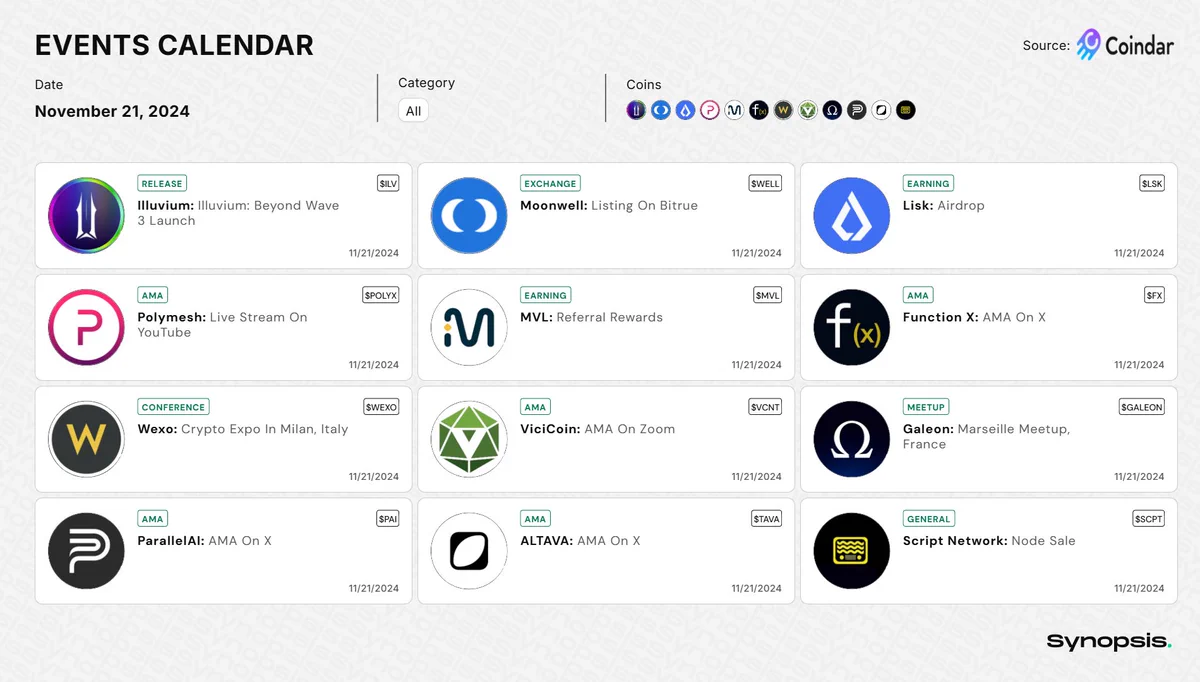Select the small Galeon coin icon under Coins
This screenshot has width=1200, height=682.
click(832, 110)
